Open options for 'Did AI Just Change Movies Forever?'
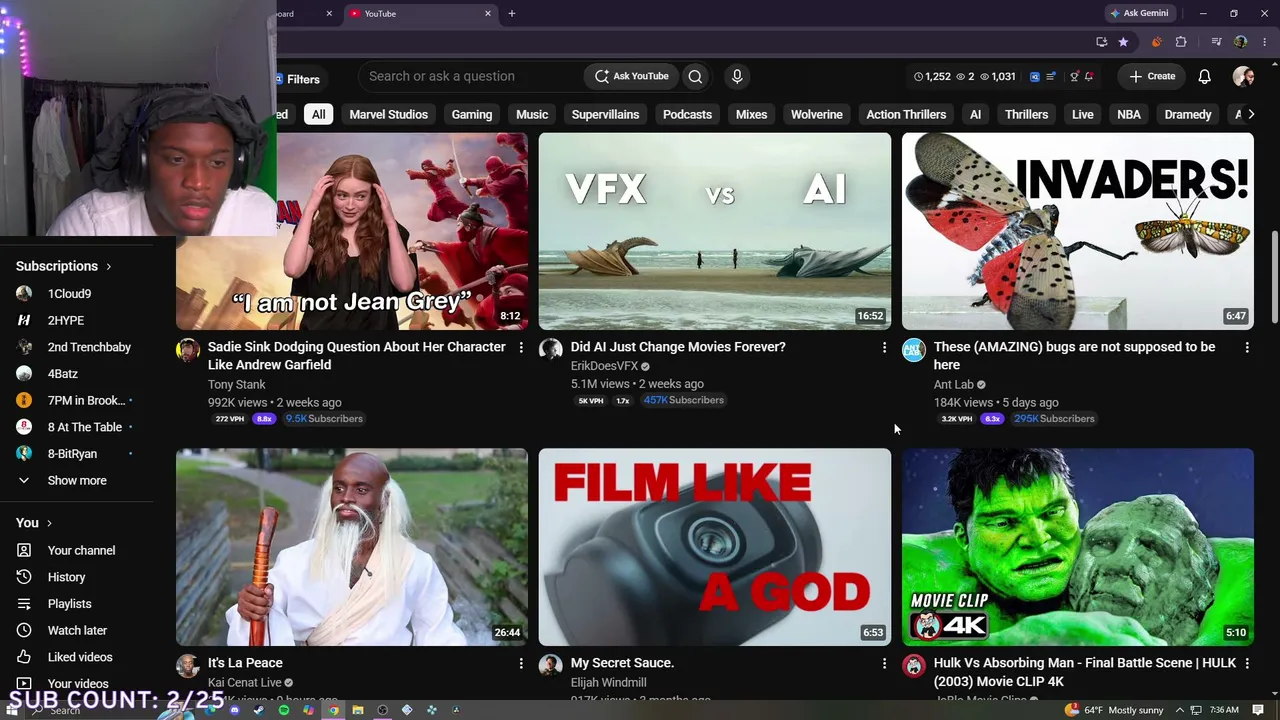Viewport: 1280px width, 720px height. pos(884,347)
